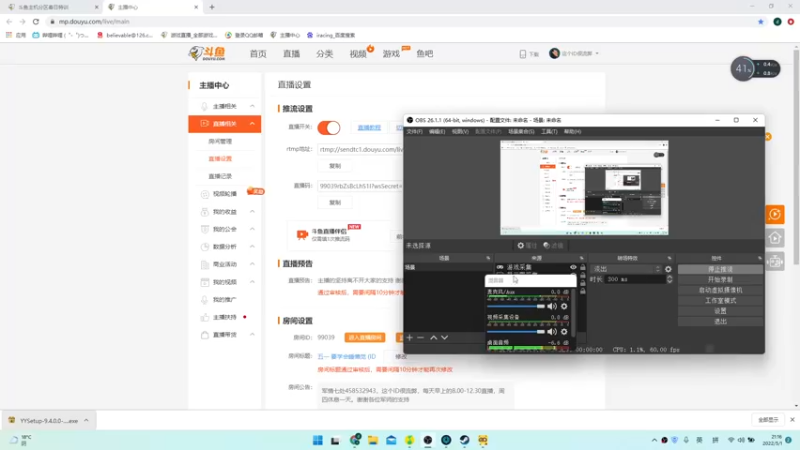Image resolution: width=800 pixels, height=450 pixels.
Task: Expand 主播相关 sidebar section
Action: tap(252, 106)
